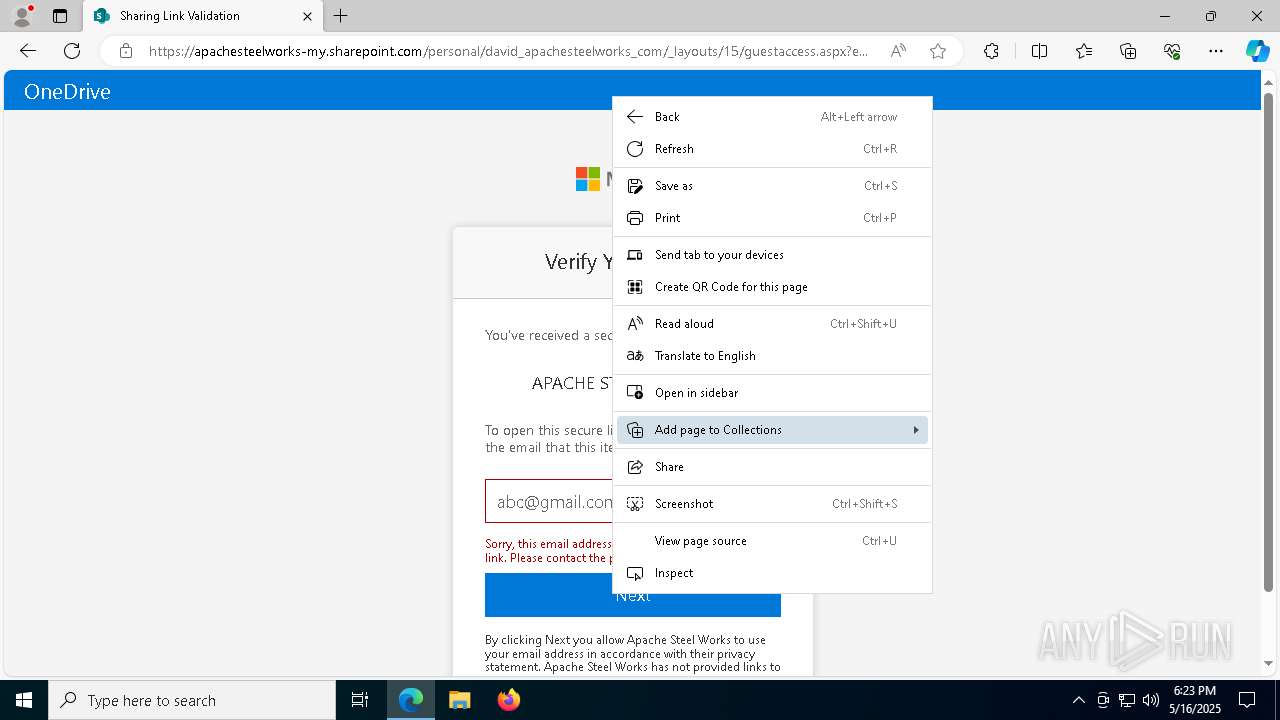Click Microsoft Edge taskbar icon
This screenshot has height=720, width=1280.
tap(411, 700)
